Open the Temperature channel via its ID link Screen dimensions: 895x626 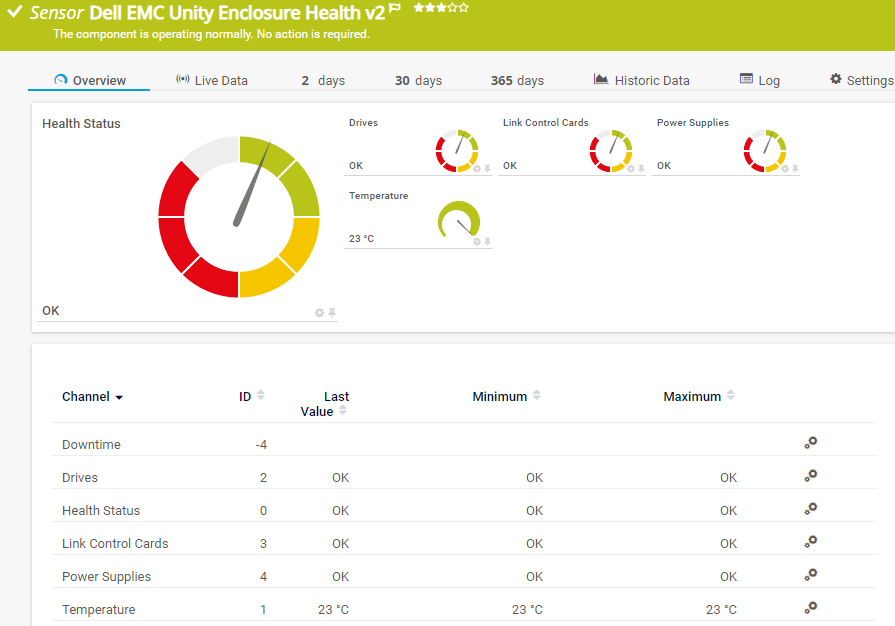pos(262,609)
